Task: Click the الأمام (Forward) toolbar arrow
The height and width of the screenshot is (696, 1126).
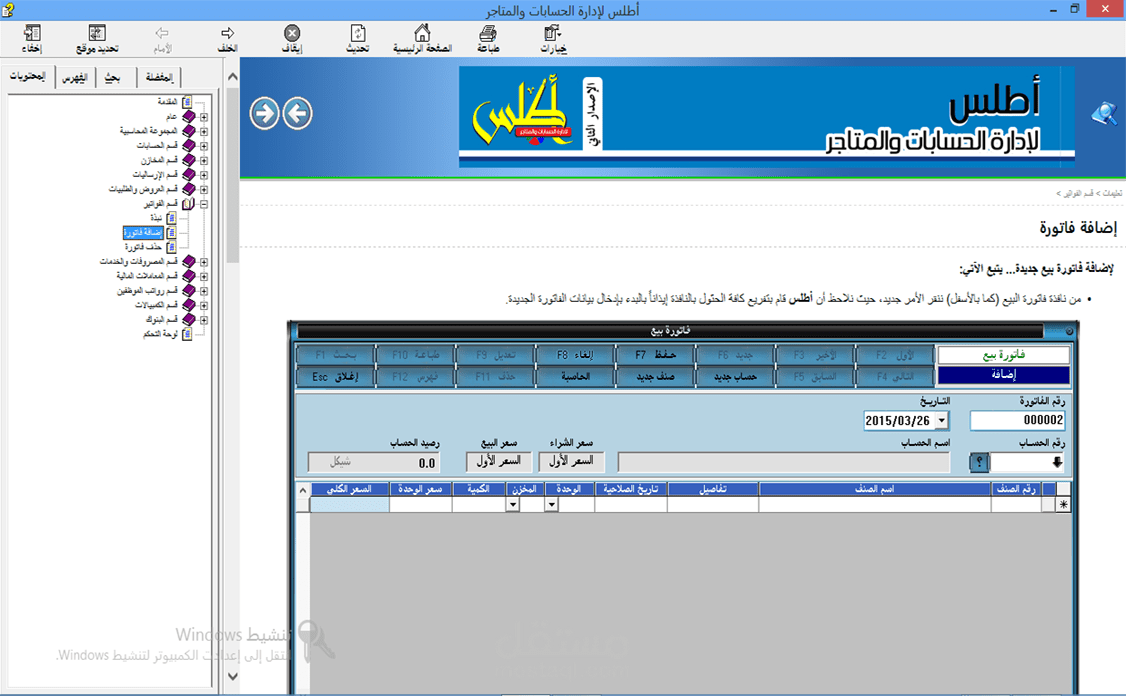Action: tap(162, 33)
